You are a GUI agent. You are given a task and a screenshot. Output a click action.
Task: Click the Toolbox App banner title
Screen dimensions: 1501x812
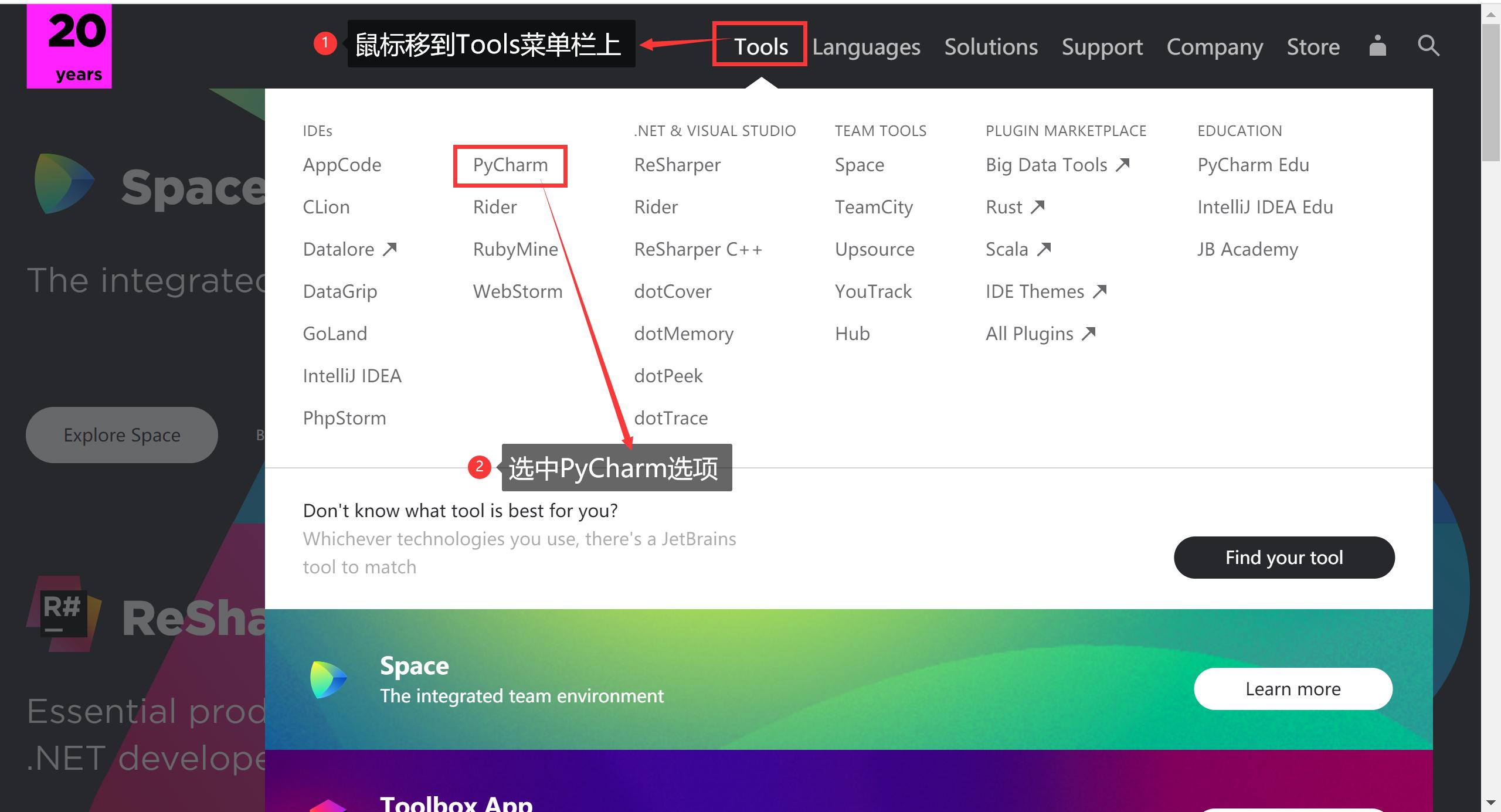tap(456, 803)
